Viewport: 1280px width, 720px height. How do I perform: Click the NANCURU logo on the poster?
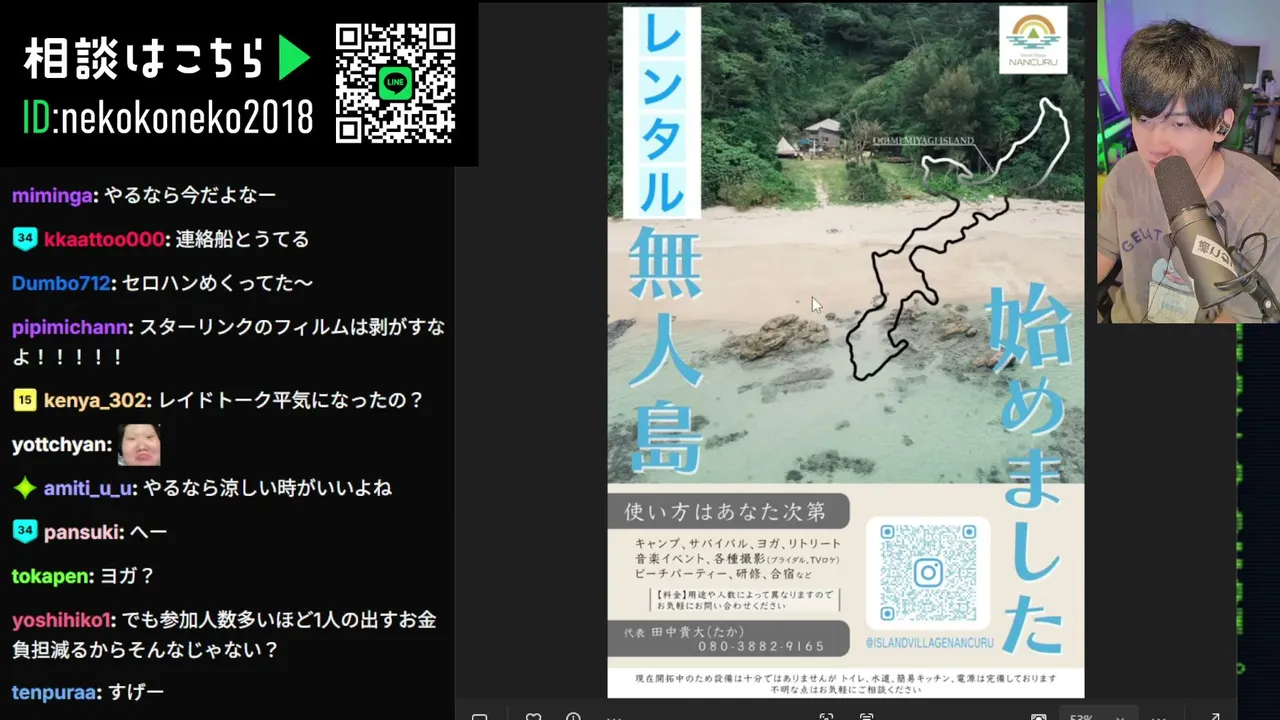tap(1033, 40)
